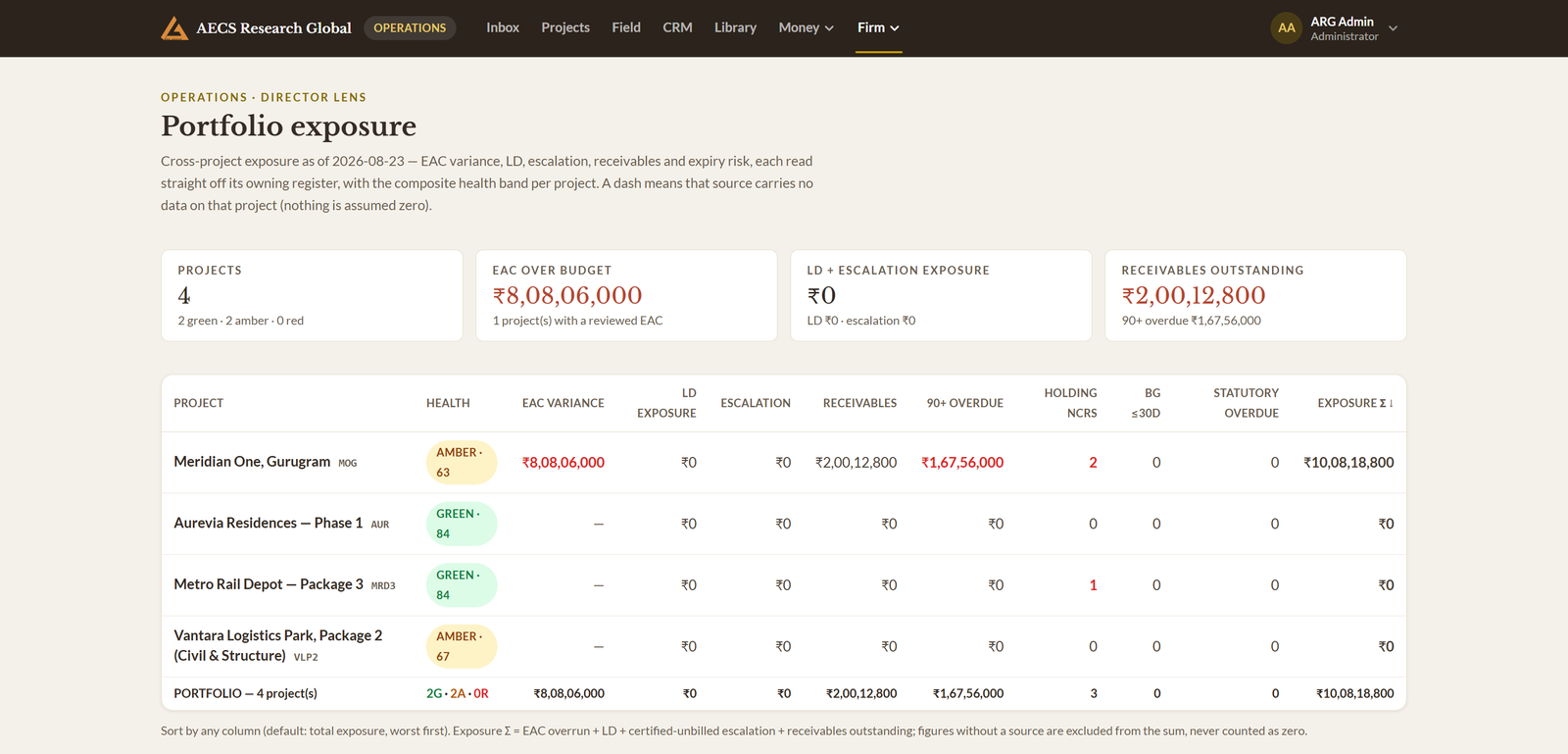Navigate to CRM
The width and height of the screenshot is (1568, 754).
pyautogui.click(x=677, y=27)
